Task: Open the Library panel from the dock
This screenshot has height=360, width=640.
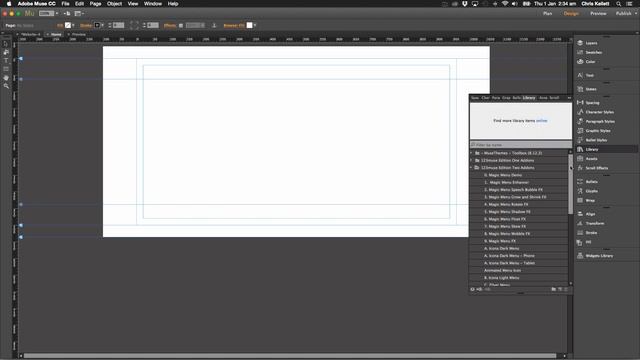Action: pos(606,149)
